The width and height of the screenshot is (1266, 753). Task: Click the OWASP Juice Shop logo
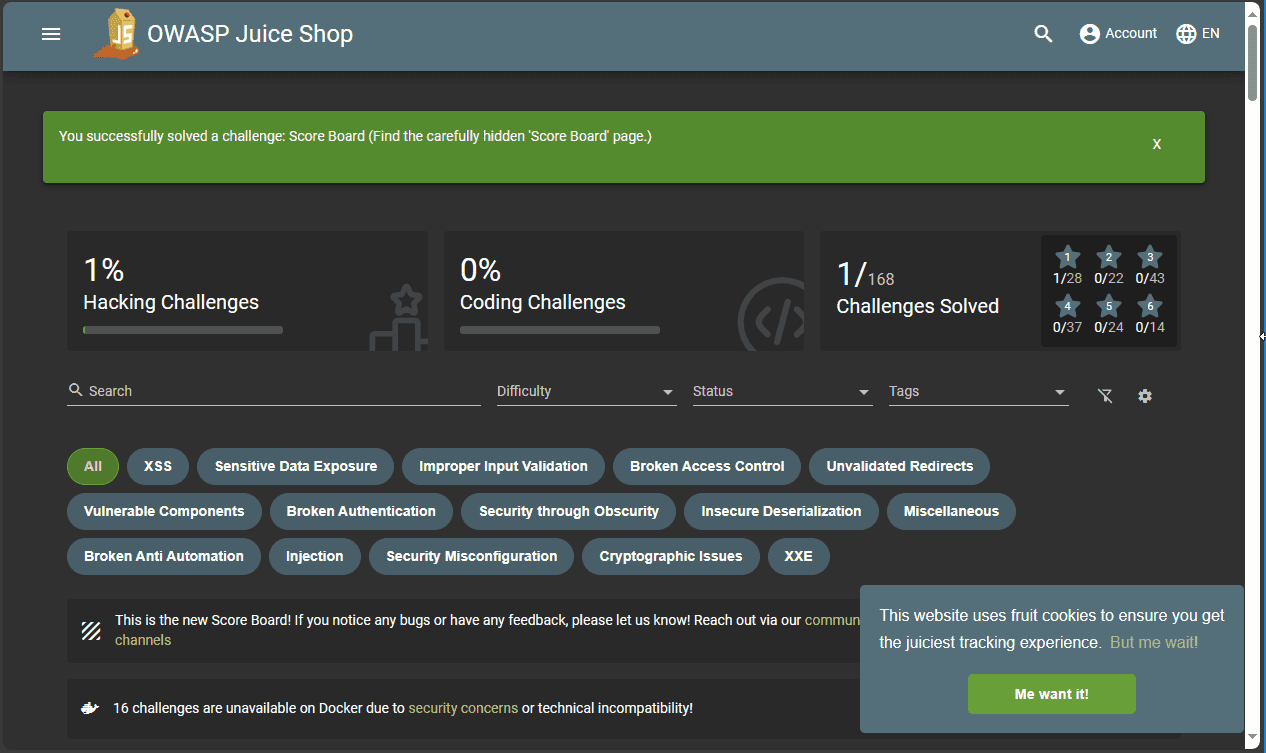point(117,34)
